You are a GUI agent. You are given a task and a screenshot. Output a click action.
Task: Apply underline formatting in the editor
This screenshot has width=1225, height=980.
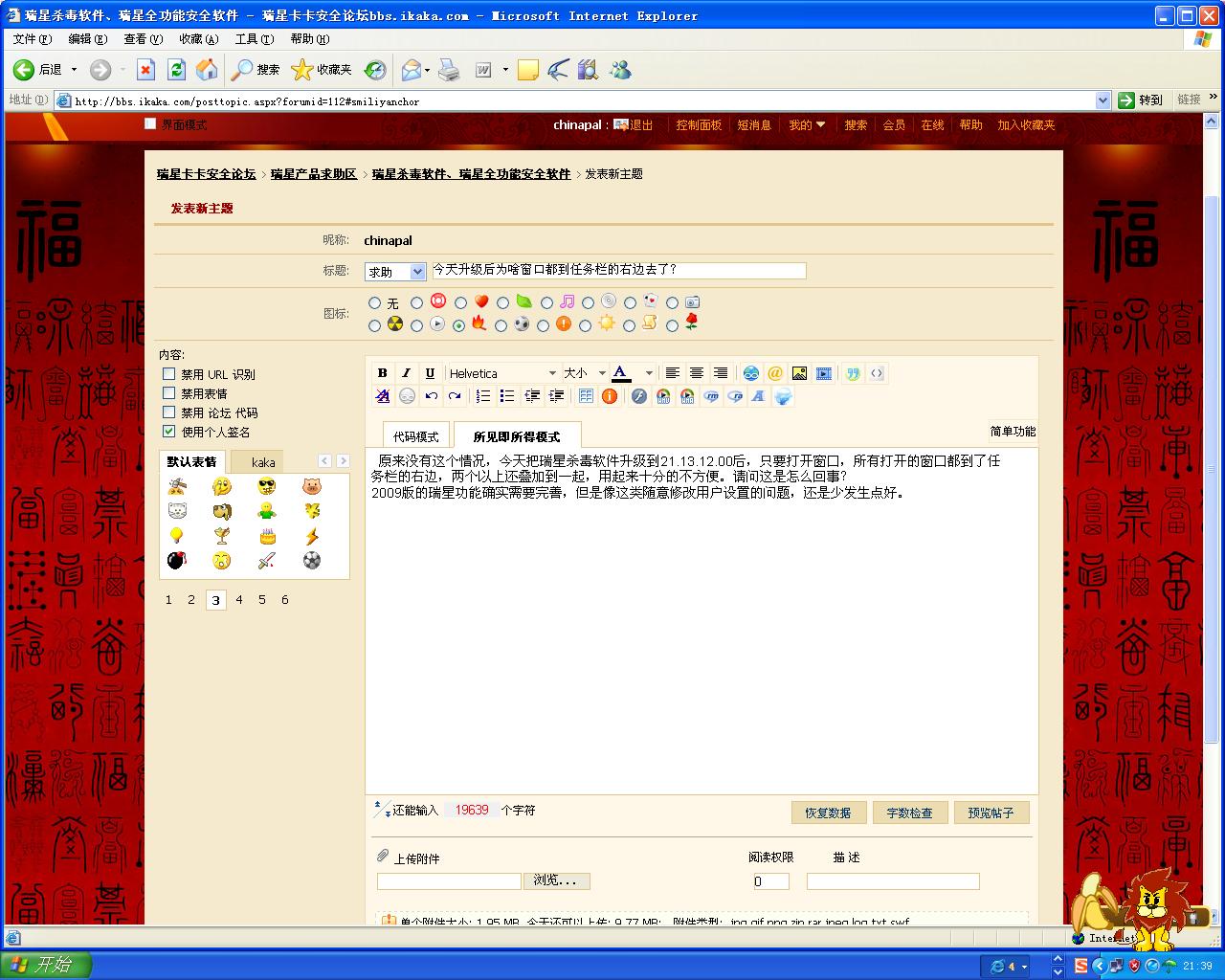click(x=430, y=373)
